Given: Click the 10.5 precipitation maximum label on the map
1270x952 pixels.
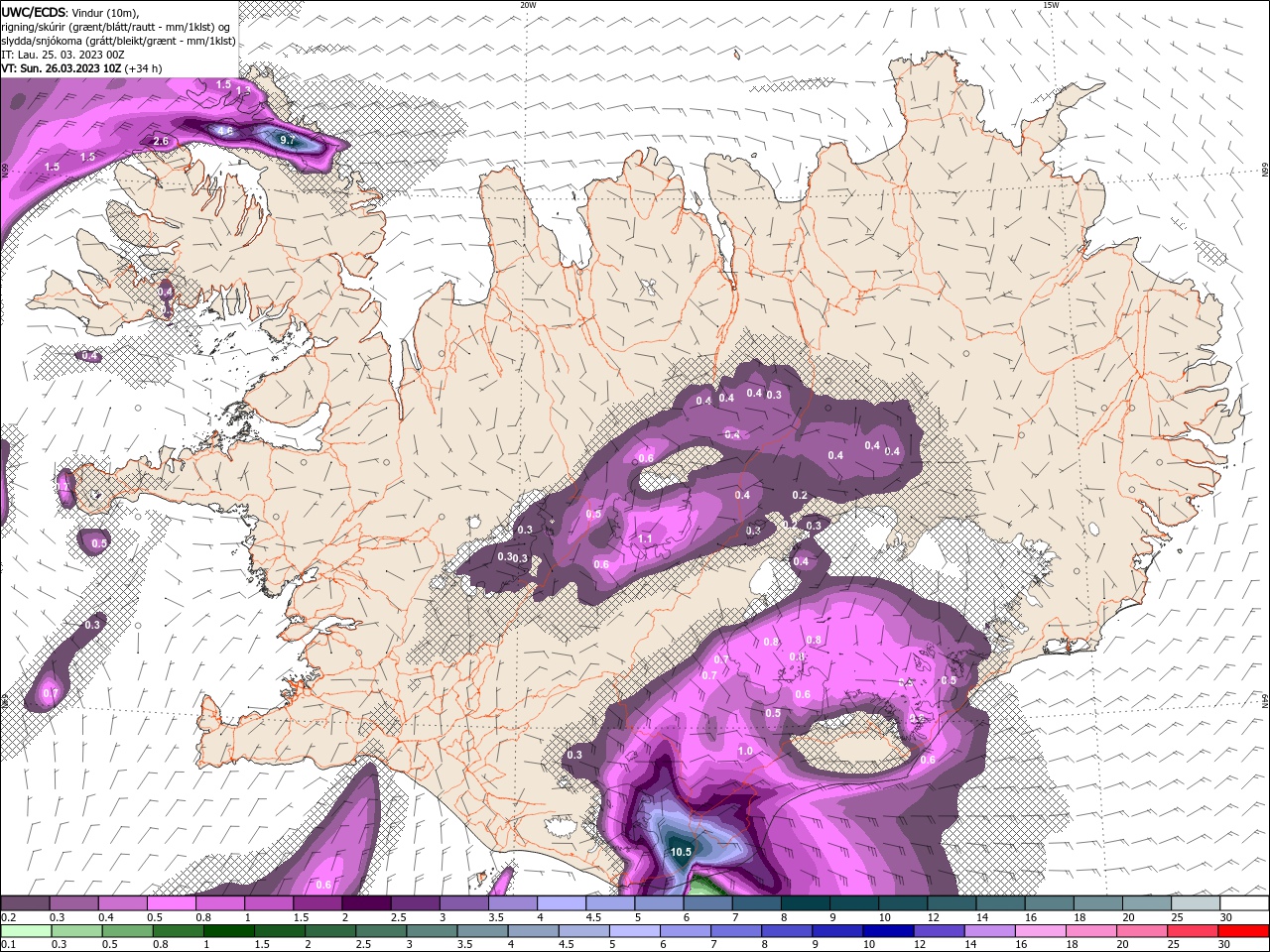Looking at the screenshot, I should [681, 852].
